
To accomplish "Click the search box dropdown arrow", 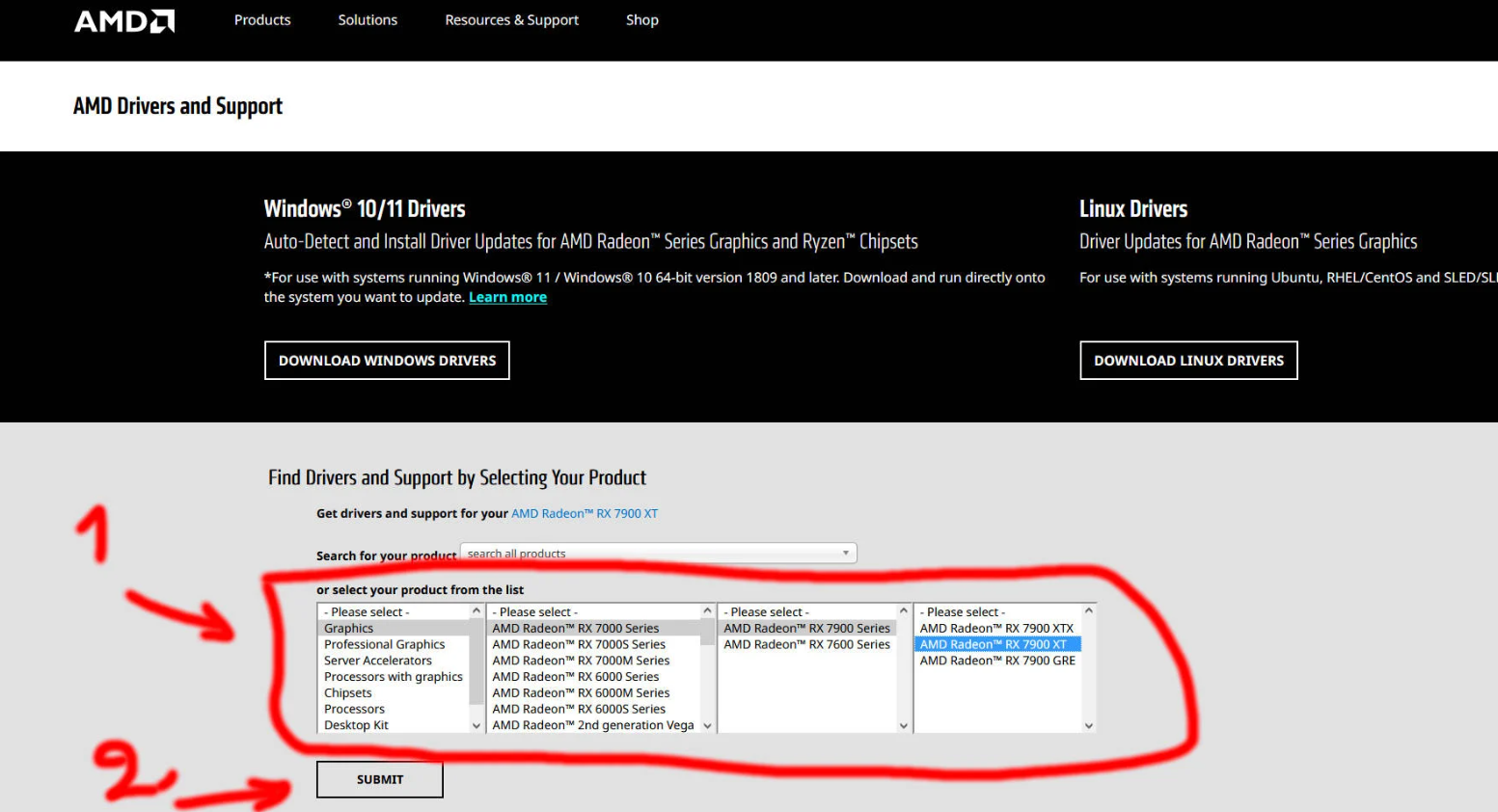I will coord(846,554).
